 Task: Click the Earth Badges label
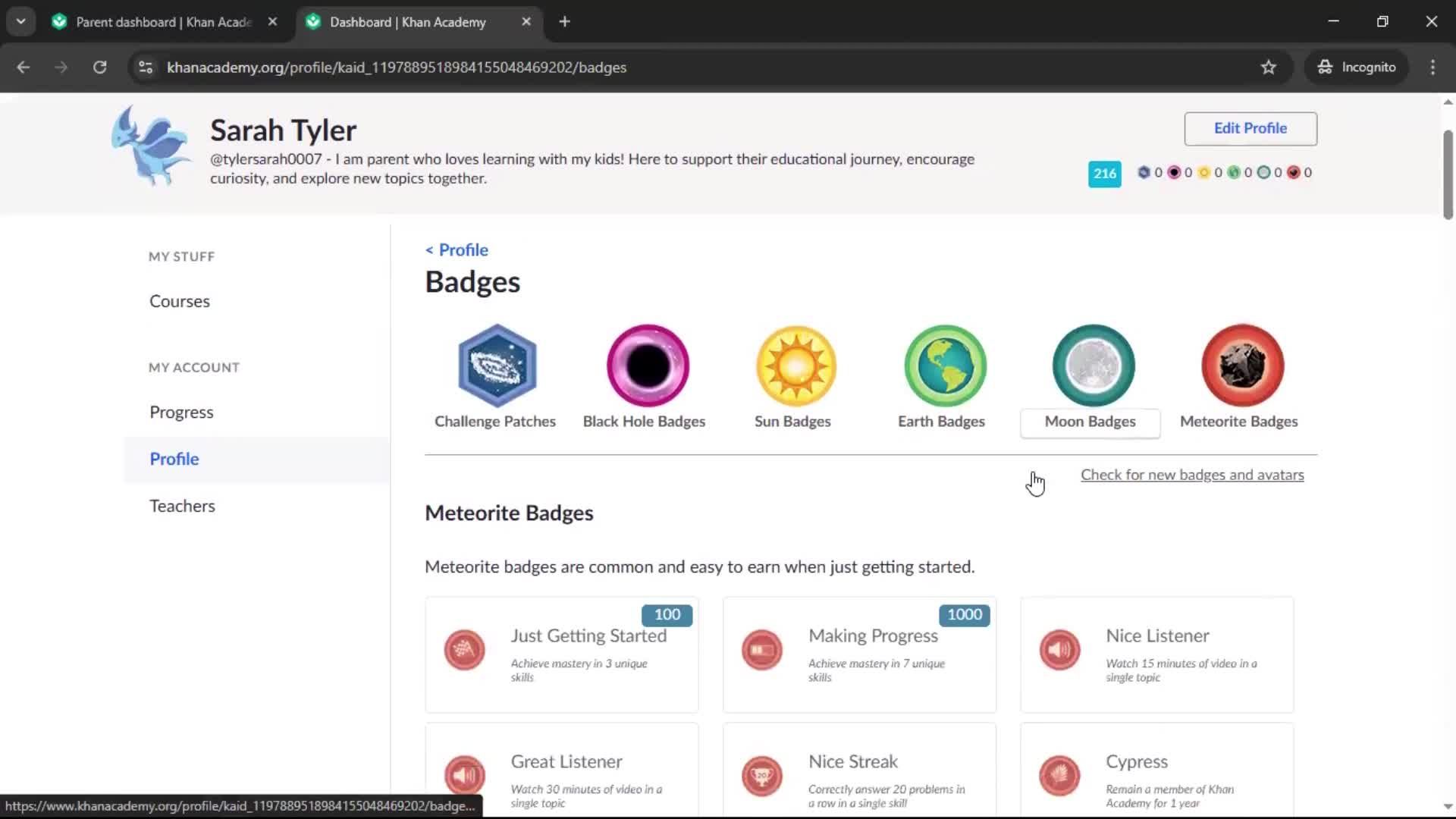[941, 421]
